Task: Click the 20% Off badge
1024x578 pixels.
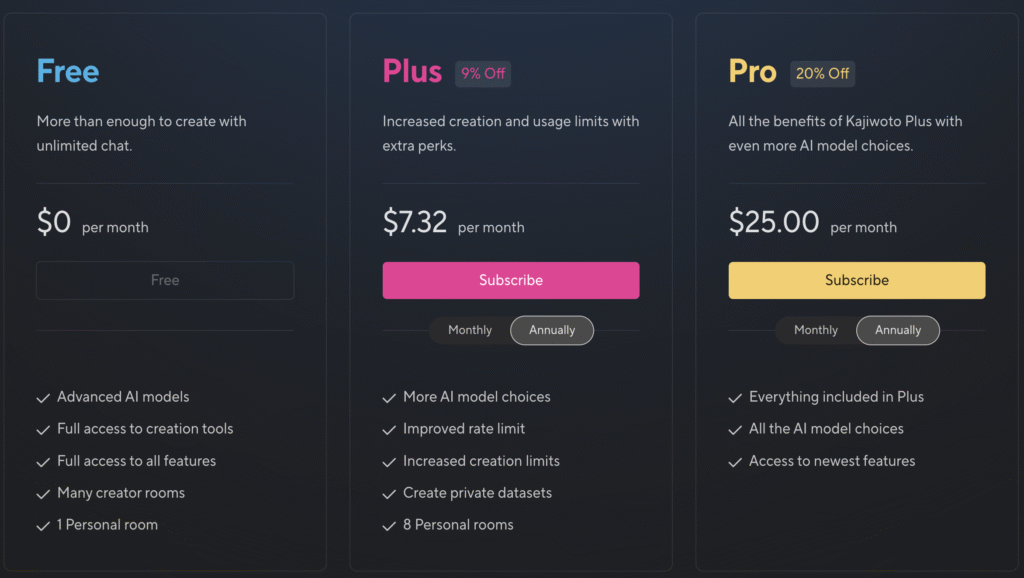Action: (x=822, y=74)
